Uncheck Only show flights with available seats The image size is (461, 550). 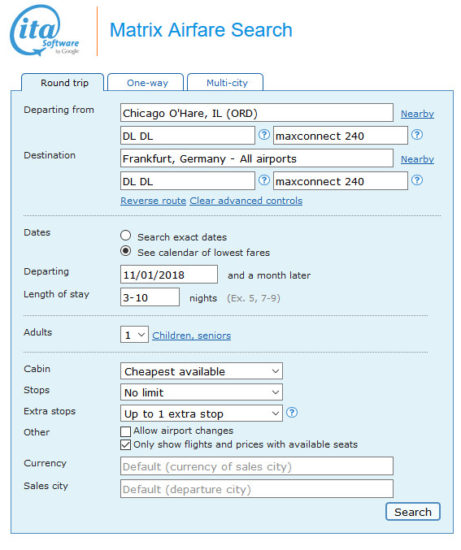click(125, 445)
